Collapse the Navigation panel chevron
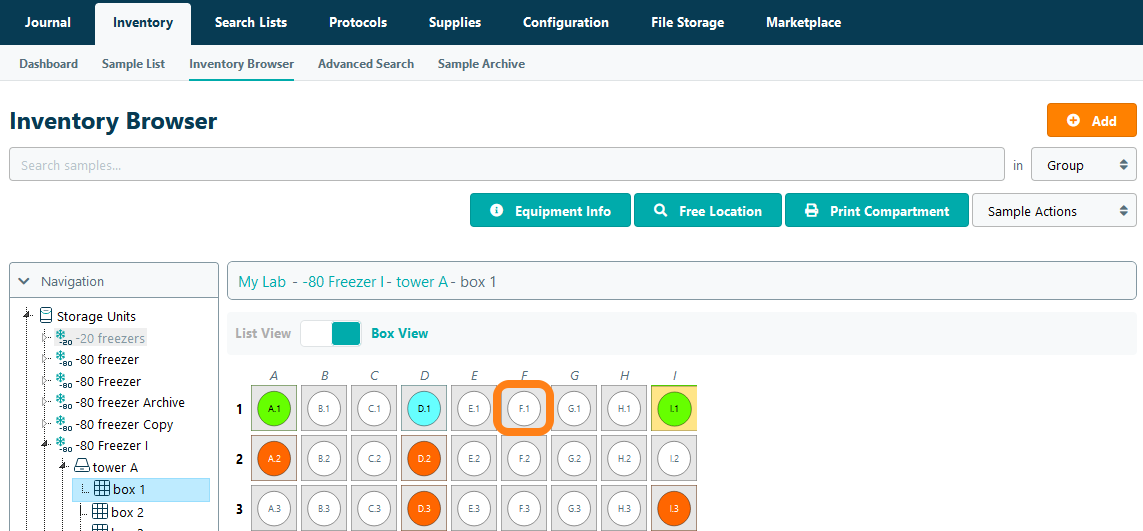The image size is (1143, 531). pos(25,282)
